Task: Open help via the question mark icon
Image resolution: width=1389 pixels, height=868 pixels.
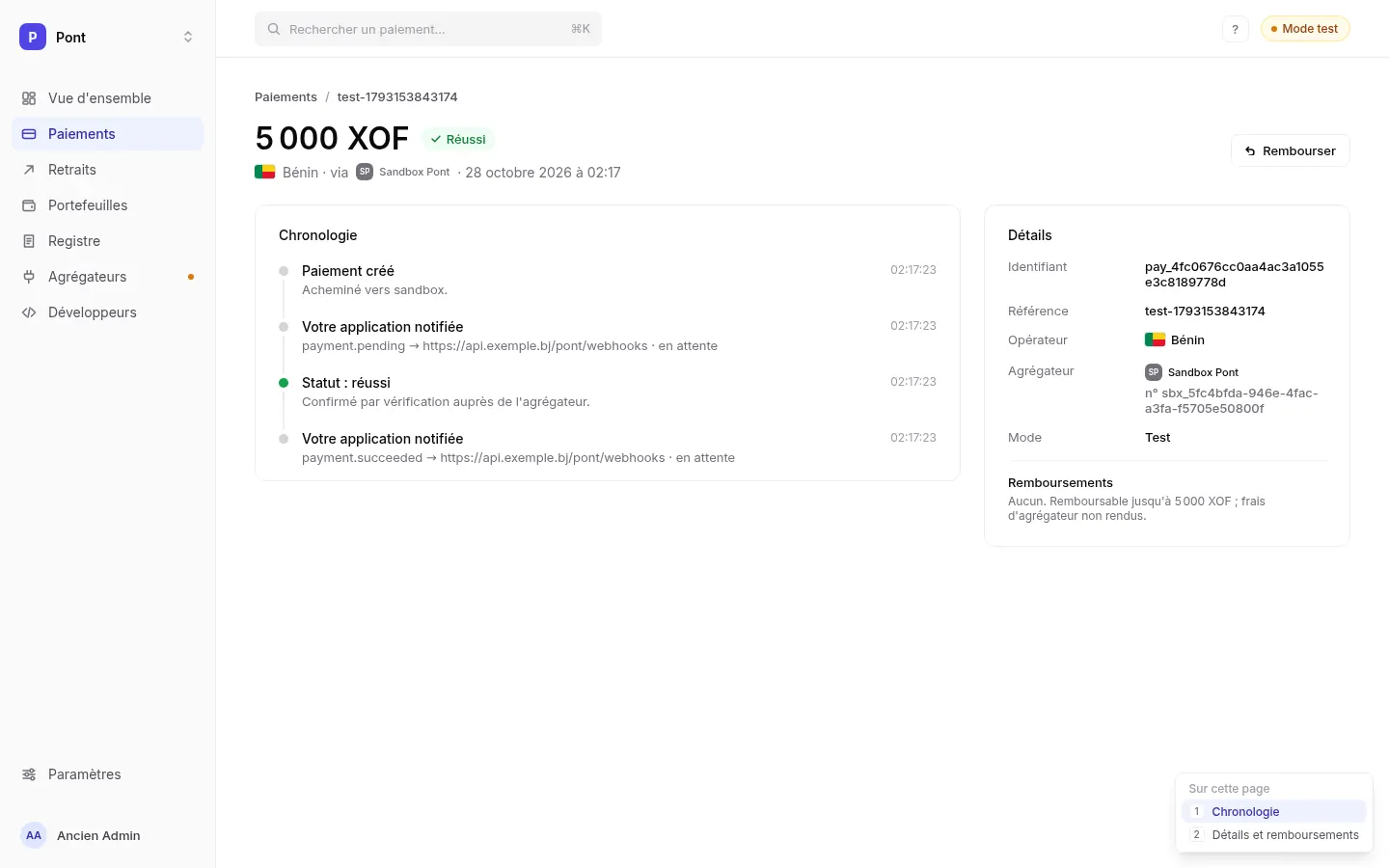Action: pyautogui.click(x=1235, y=29)
